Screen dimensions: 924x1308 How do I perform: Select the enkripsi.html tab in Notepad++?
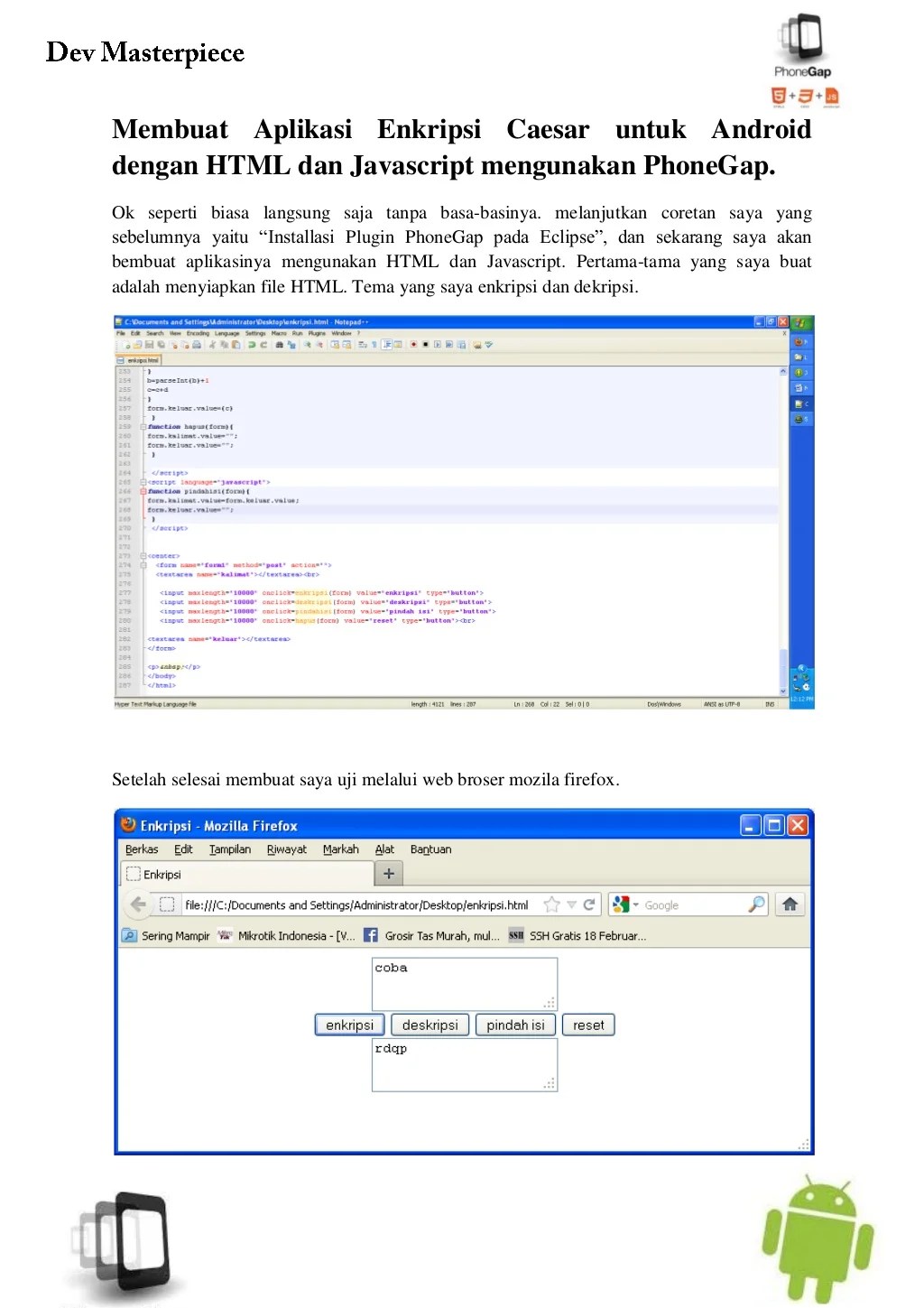click(138, 359)
